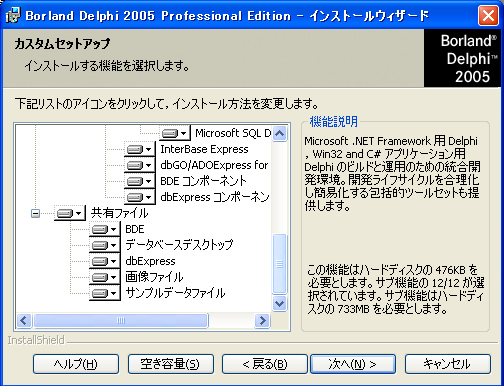
Task: Click the 空き容量(S) button
Action: [x=171, y=364]
